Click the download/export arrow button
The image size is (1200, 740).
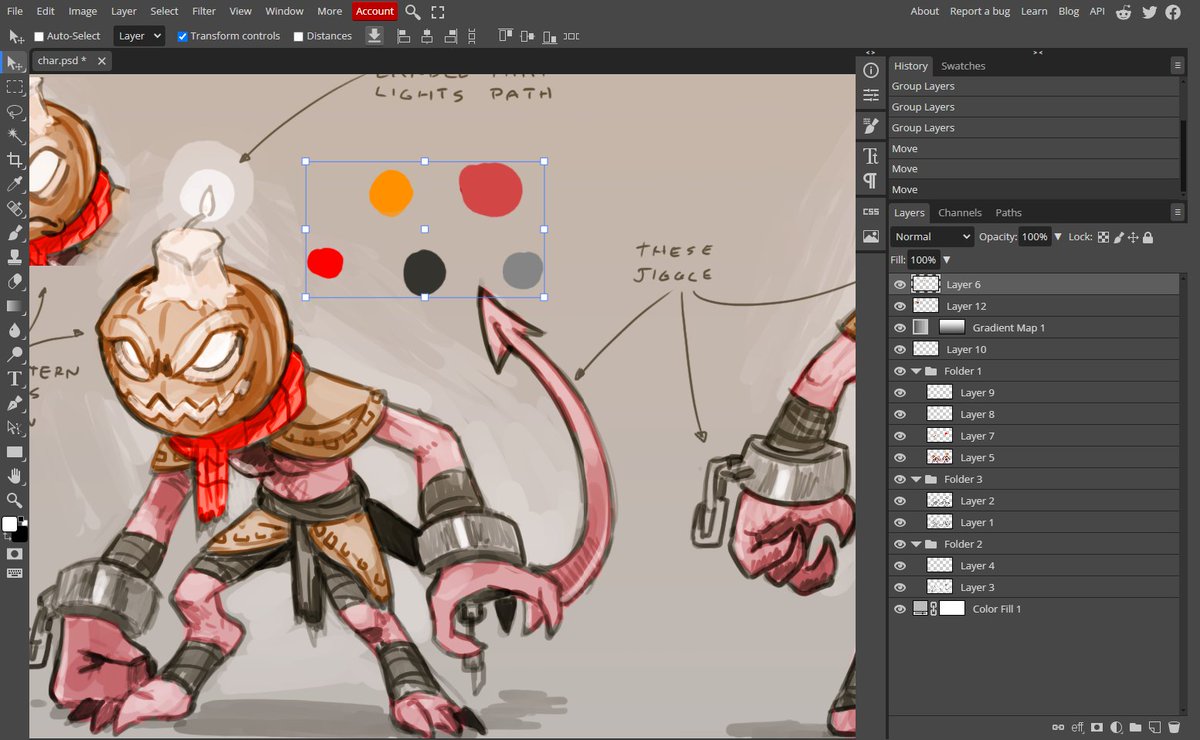pos(375,36)
